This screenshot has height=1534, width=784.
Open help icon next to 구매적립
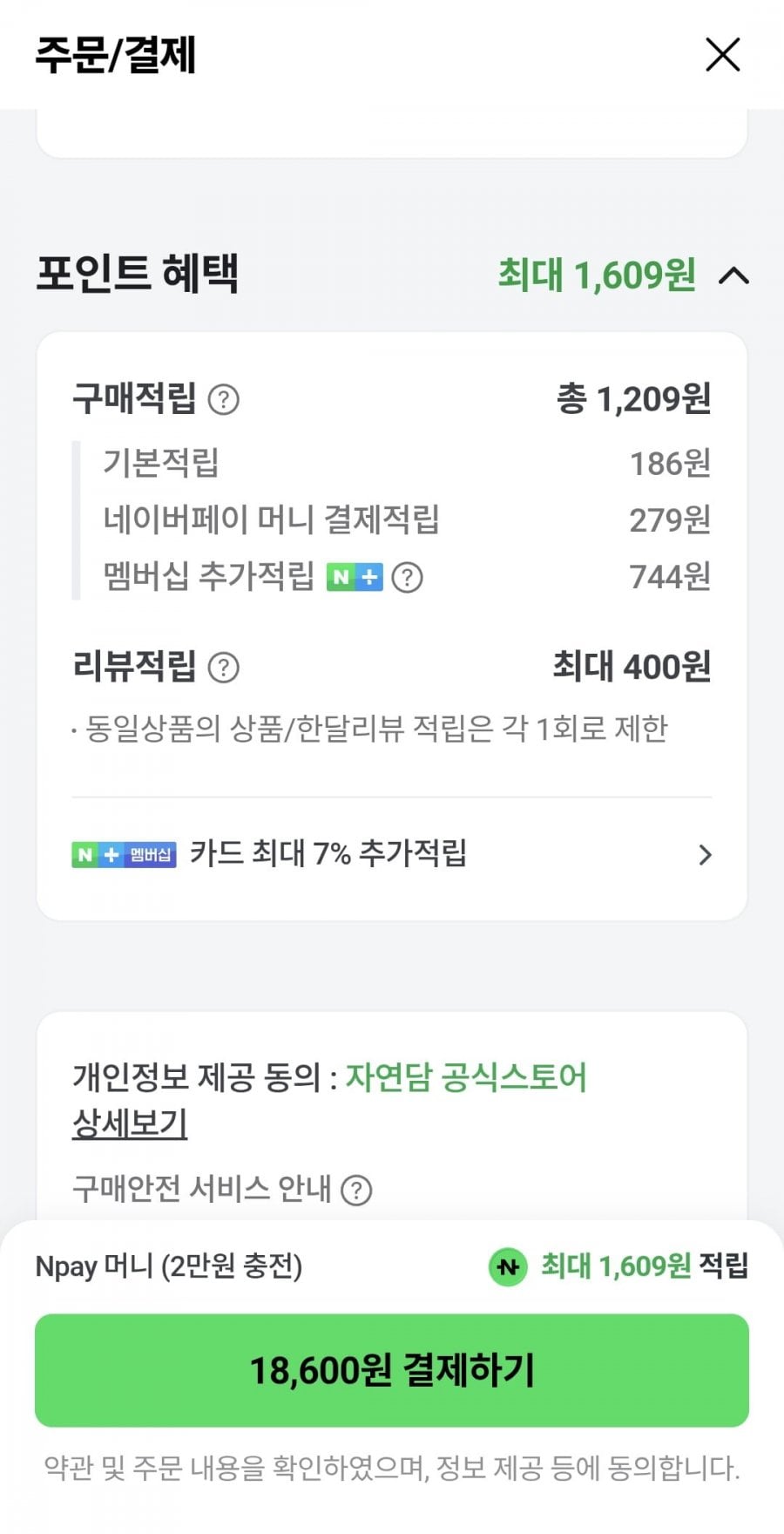tap(224, 400)
